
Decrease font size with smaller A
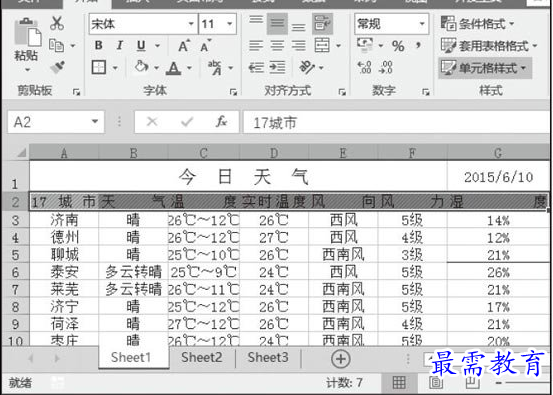[205, 45]
